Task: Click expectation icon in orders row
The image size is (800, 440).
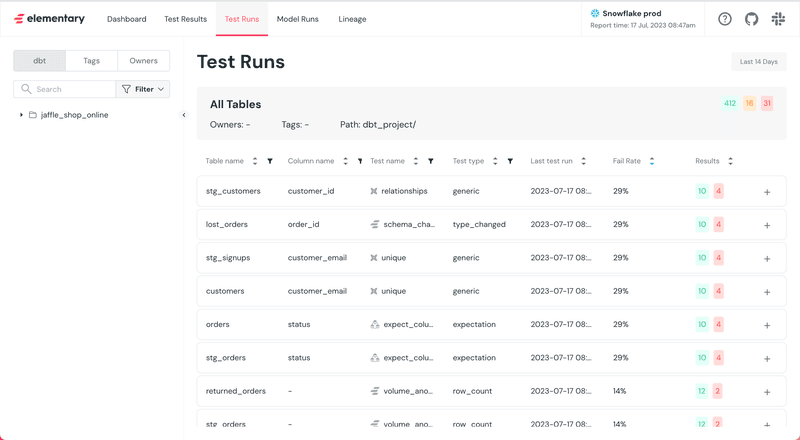Action: point(375,324)
